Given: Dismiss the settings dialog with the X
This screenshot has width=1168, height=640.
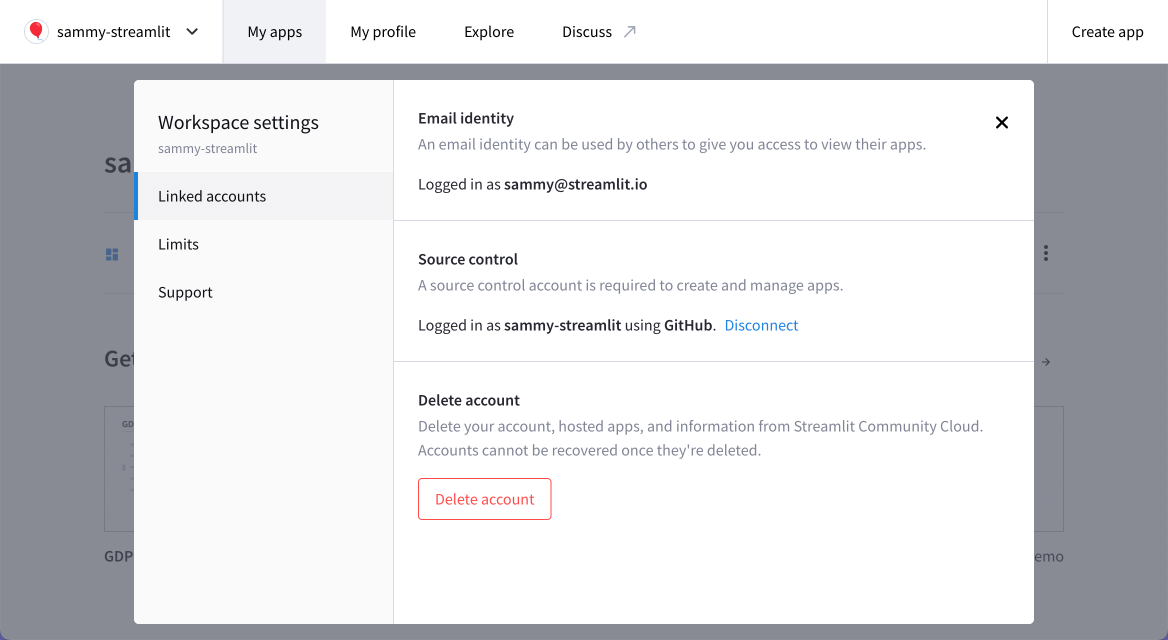Looking at the screenshot, I should tap(1001, 122).
